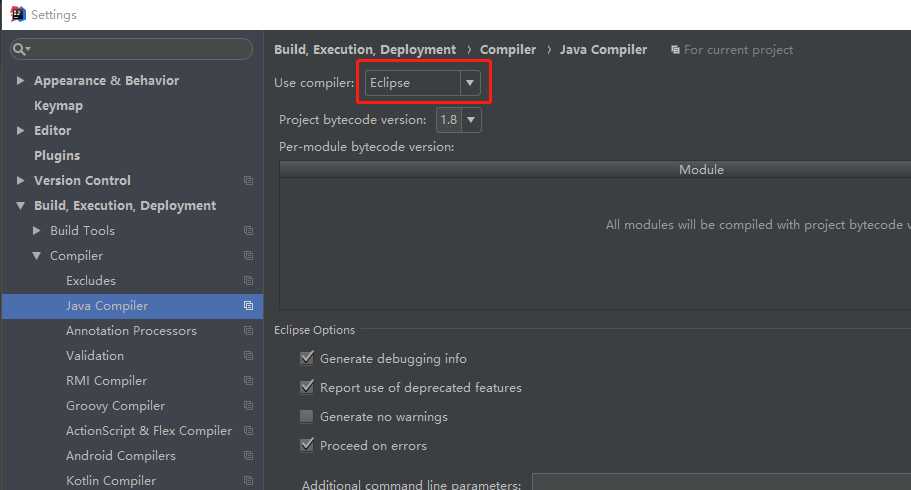Open Kotlin Compiler settings

[x=110, y=480]
